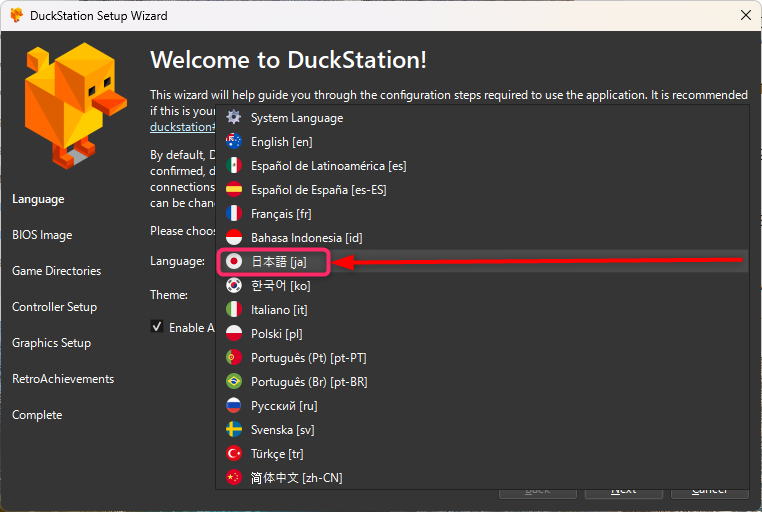Click the Cancel button
Image resolution: width=762 pixels, height=512 pixels.
(709, 490)
